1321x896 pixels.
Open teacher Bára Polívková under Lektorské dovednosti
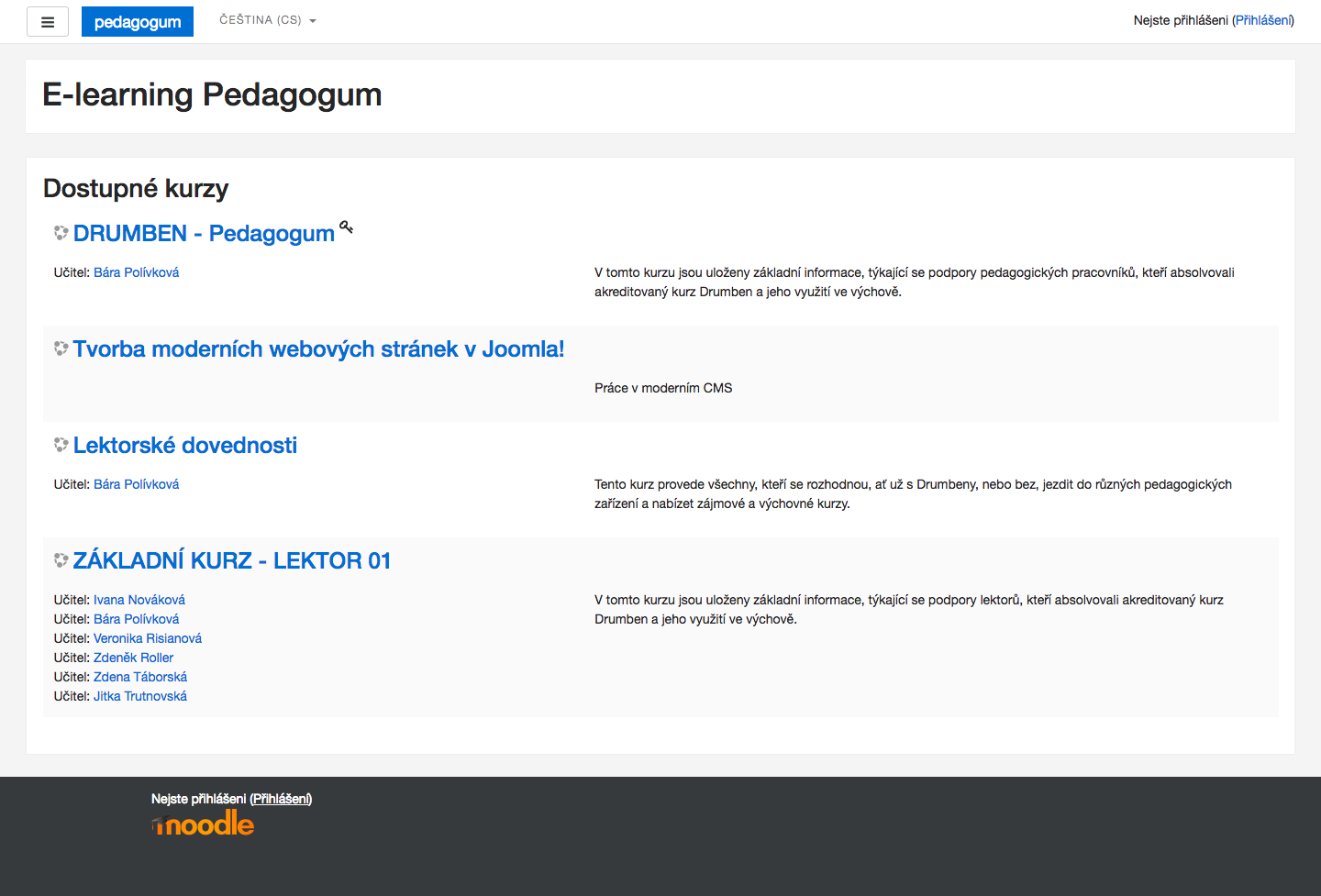pos(136,484)
